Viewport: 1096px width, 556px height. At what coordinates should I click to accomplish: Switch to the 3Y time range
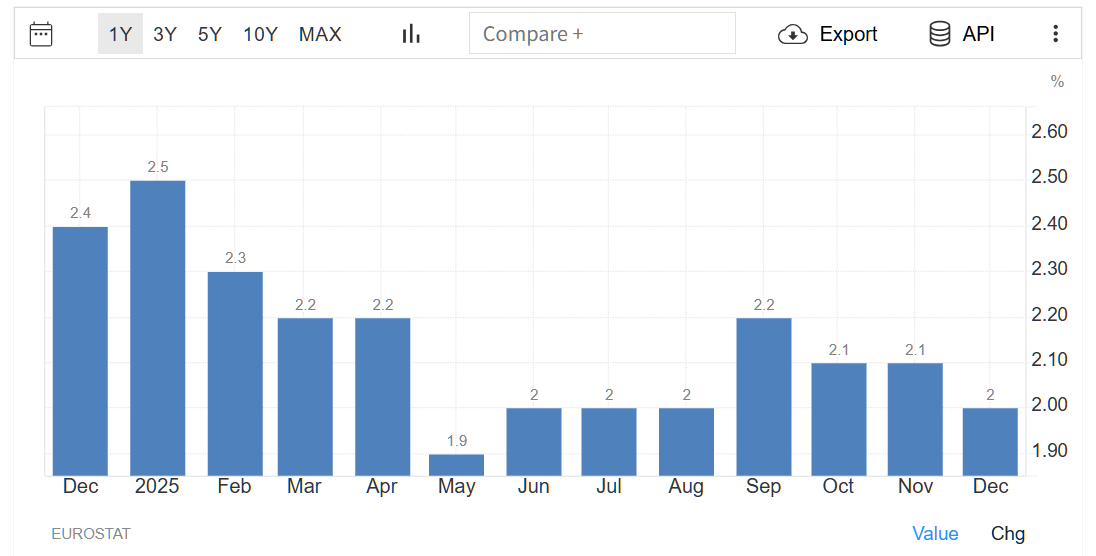(165, 34)
